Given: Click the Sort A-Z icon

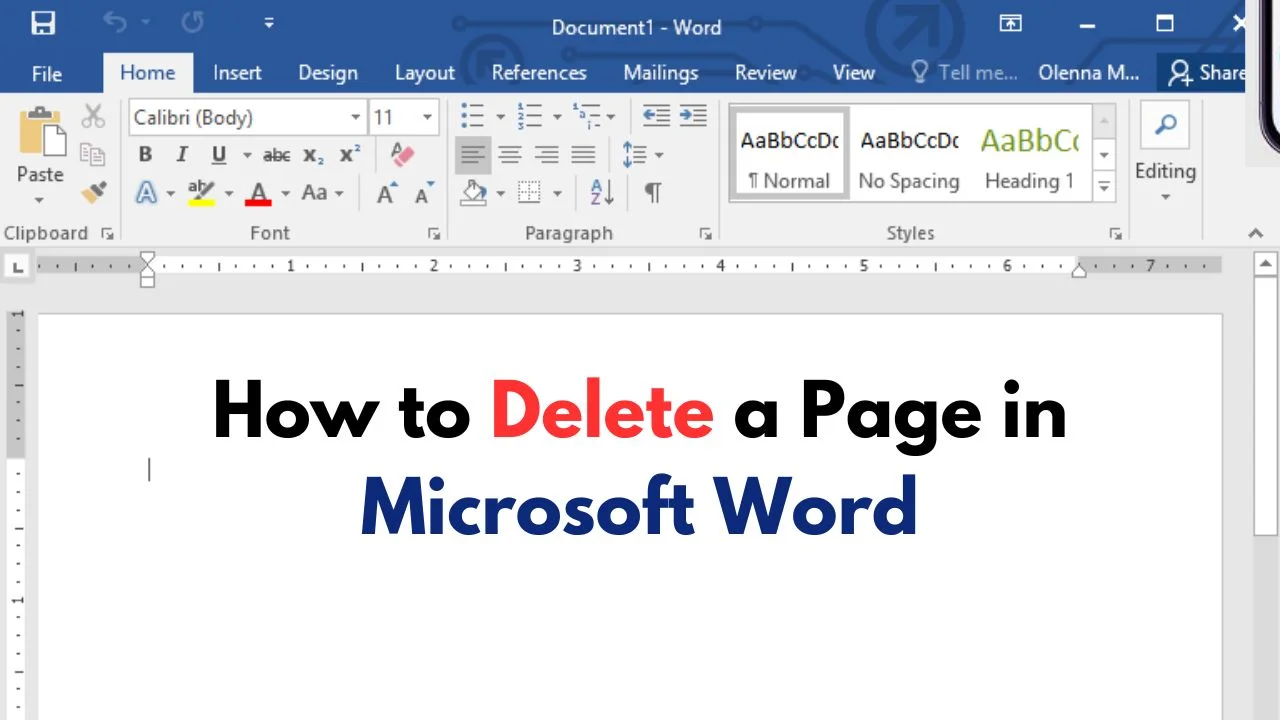Looking at the screenshot, I should [x=602, y=192].
